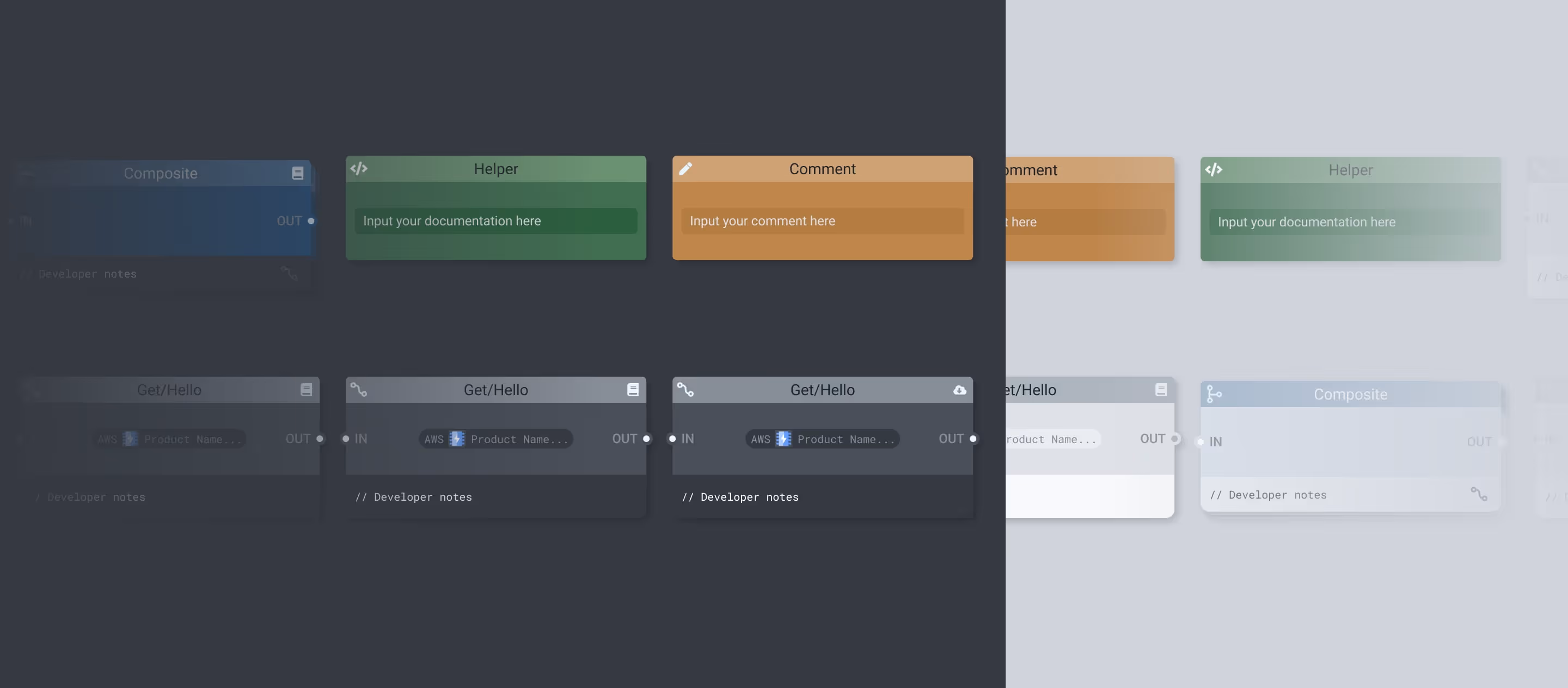Image resolution: width=1568 pixels, height=688 pixels.
Task: Click route icon on Get/Hello node with cloud
Action: (685, 390)
